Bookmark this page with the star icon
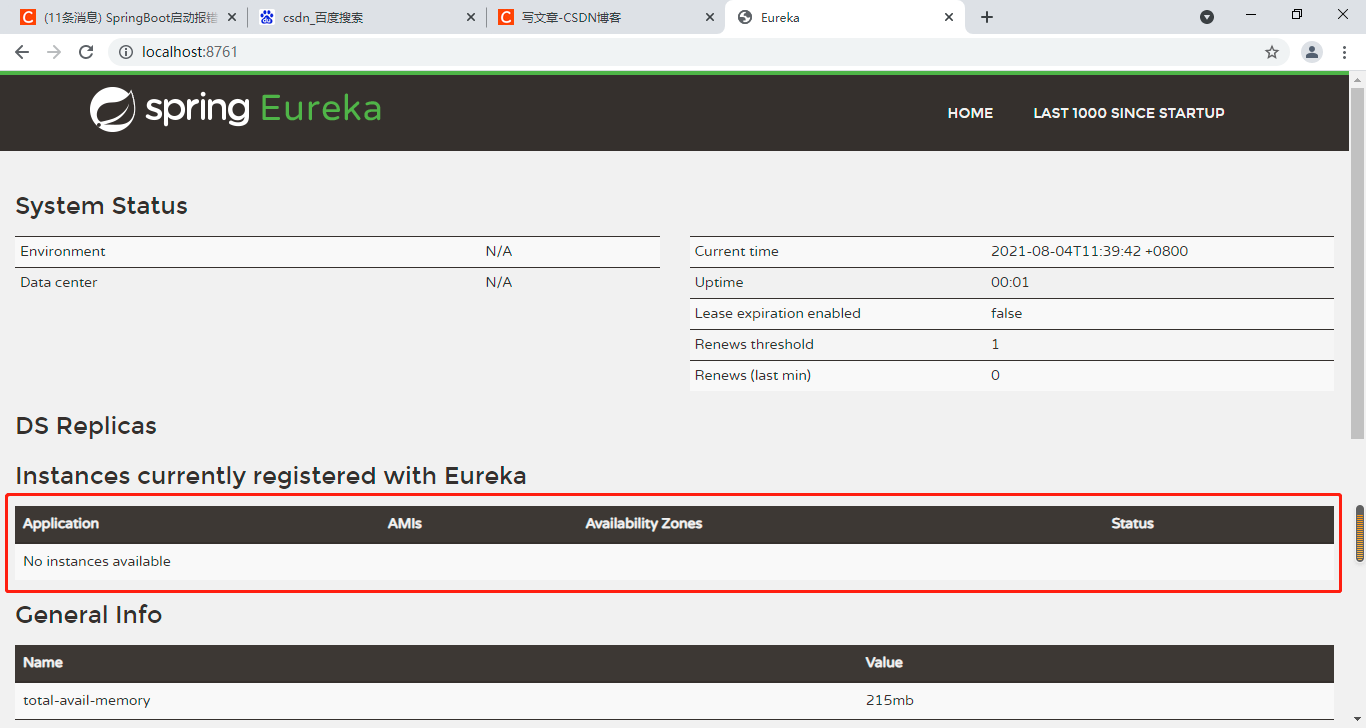 (1272, 52)
